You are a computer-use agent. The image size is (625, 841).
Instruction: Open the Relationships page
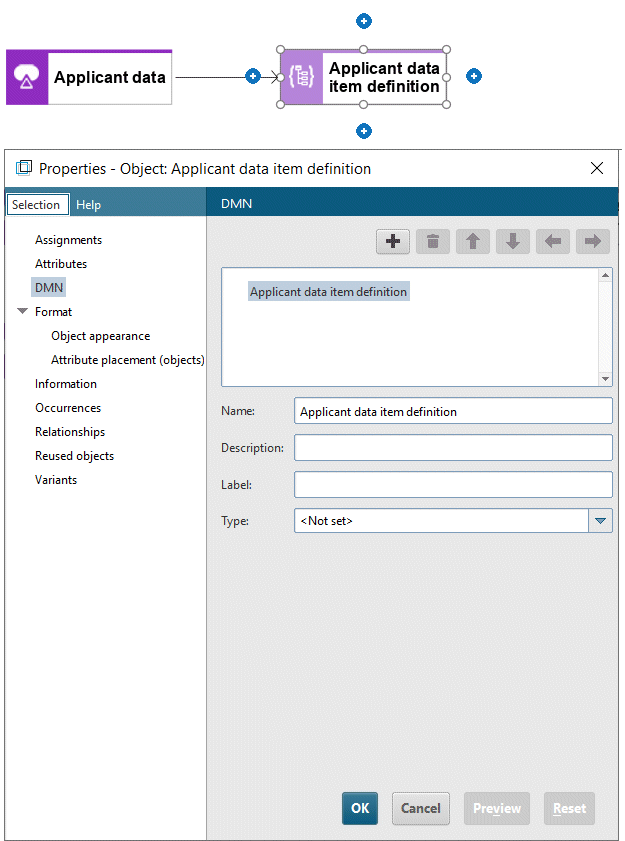(70, 432)
